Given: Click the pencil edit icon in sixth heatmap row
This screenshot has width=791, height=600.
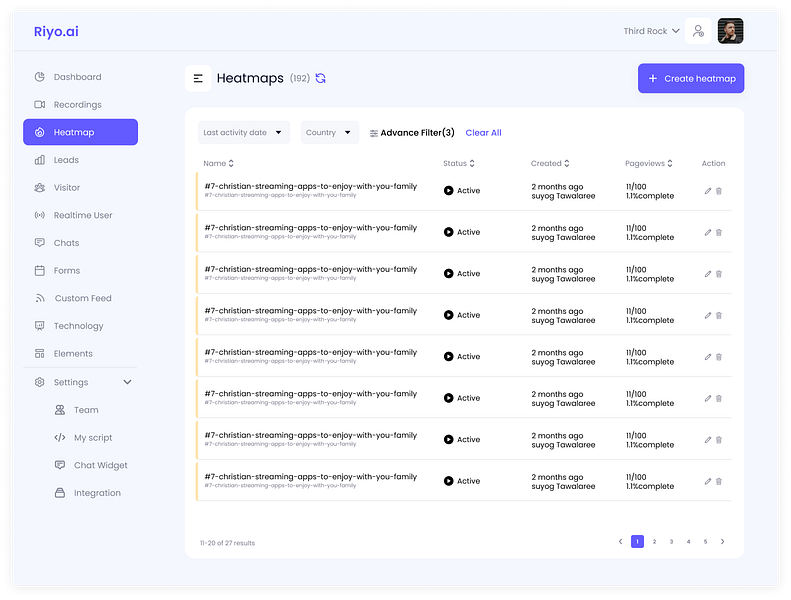Looking at the screenshot, I should [708, 398].
